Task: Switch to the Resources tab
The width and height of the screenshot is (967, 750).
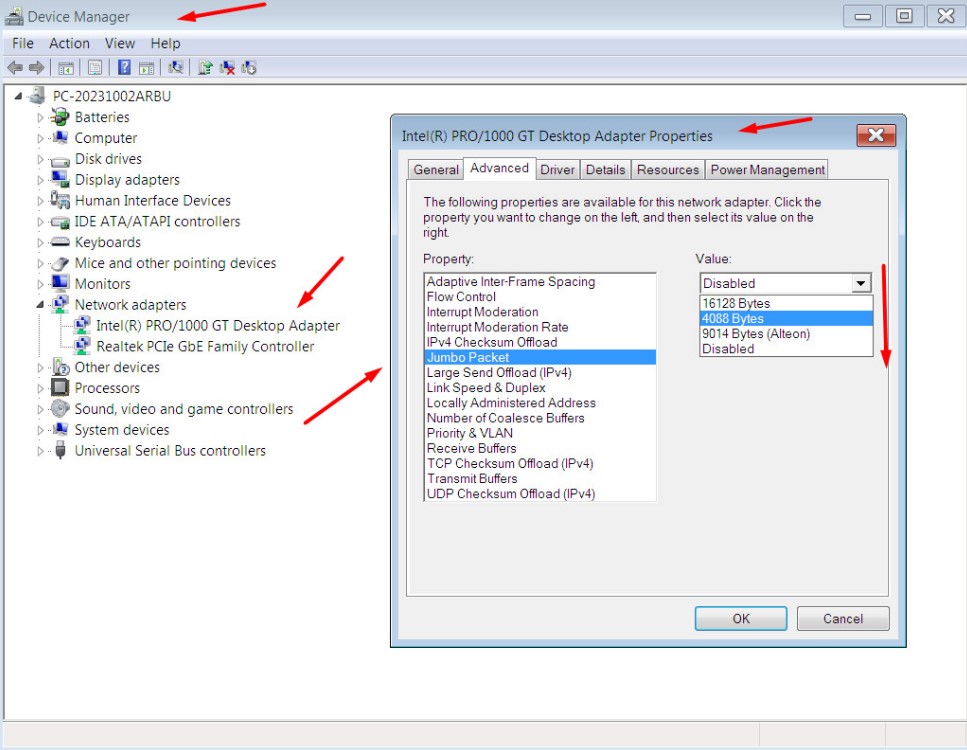Action: pos(668,170)
